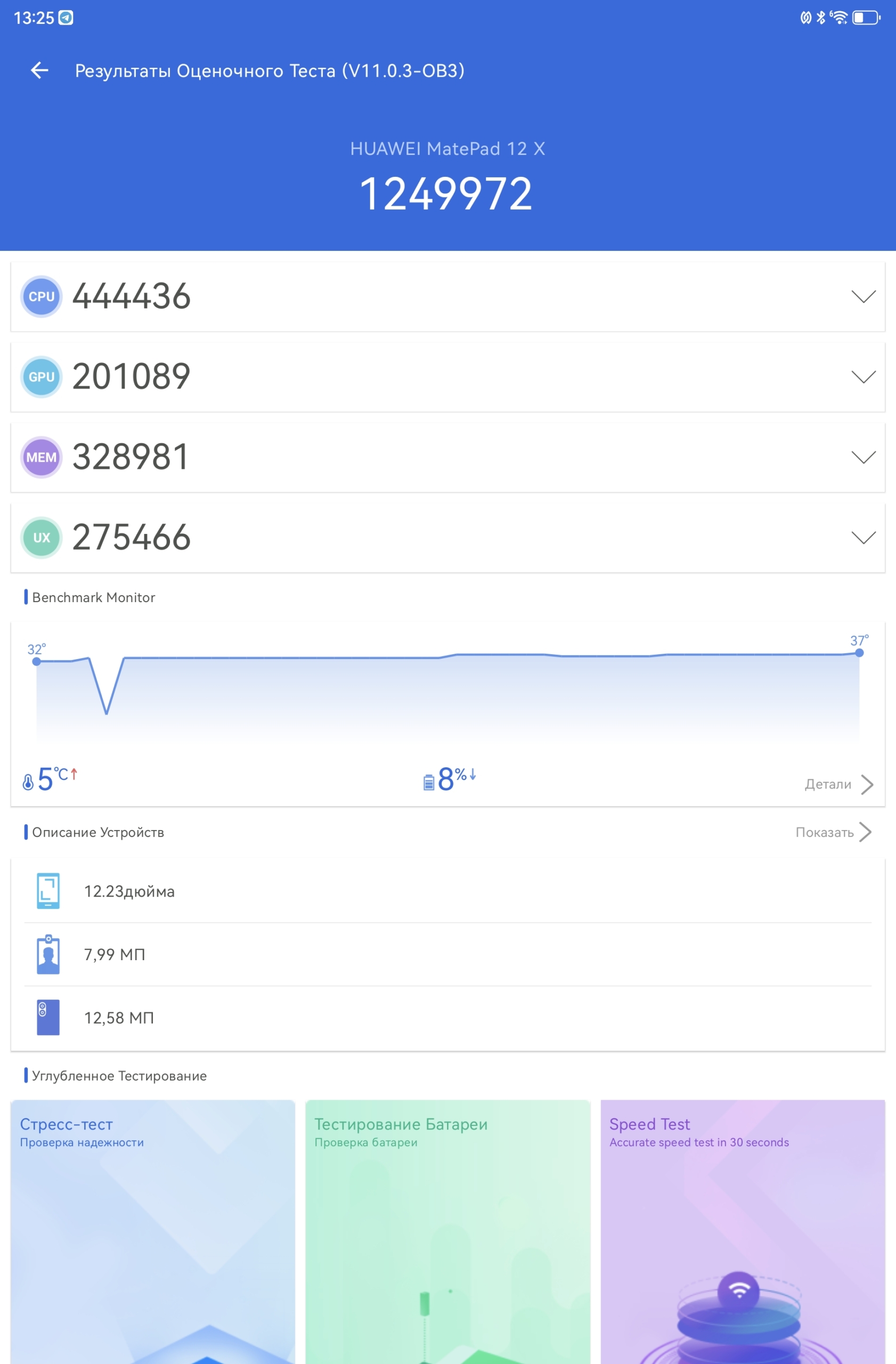Image resolution: width=896 pixels, height=1364 pixels.
Task: Select the 37° end point on temperature graph
Action: 859,653
